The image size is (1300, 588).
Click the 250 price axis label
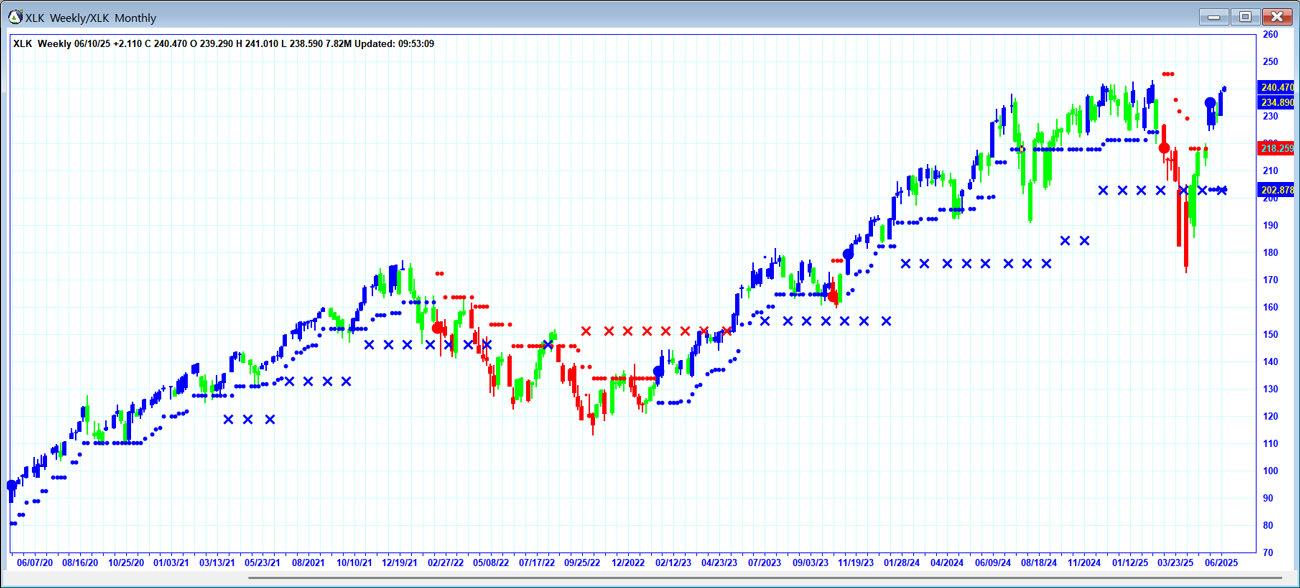[x=1271, y=62]
